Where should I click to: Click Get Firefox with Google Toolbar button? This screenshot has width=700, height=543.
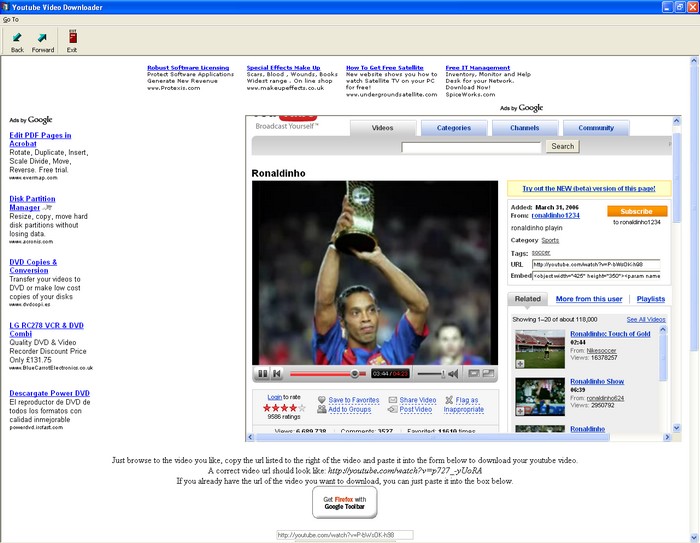point(345,503)
